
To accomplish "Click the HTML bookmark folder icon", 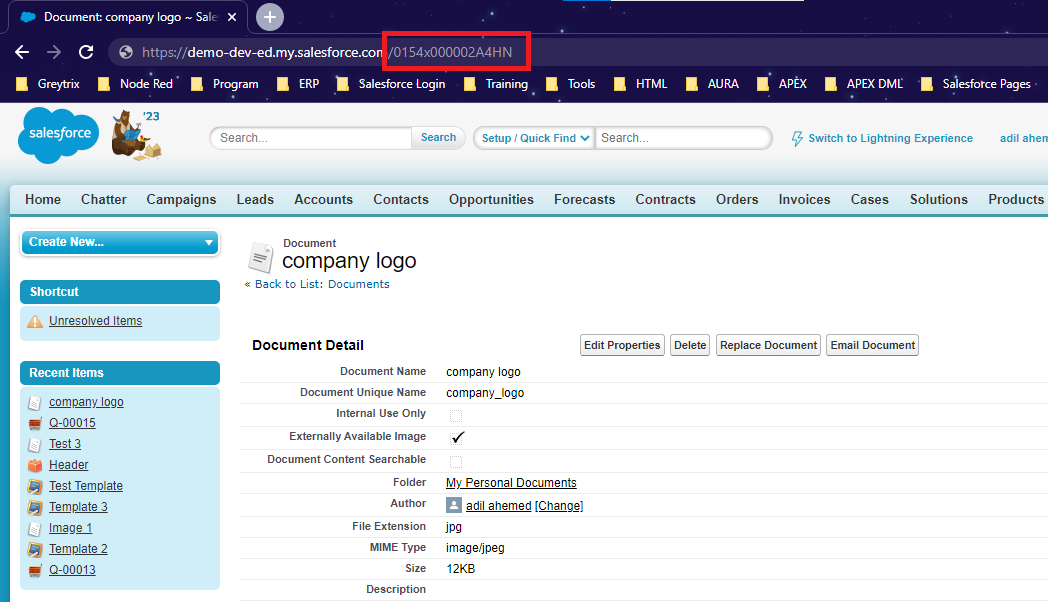I will click(620, 84).
